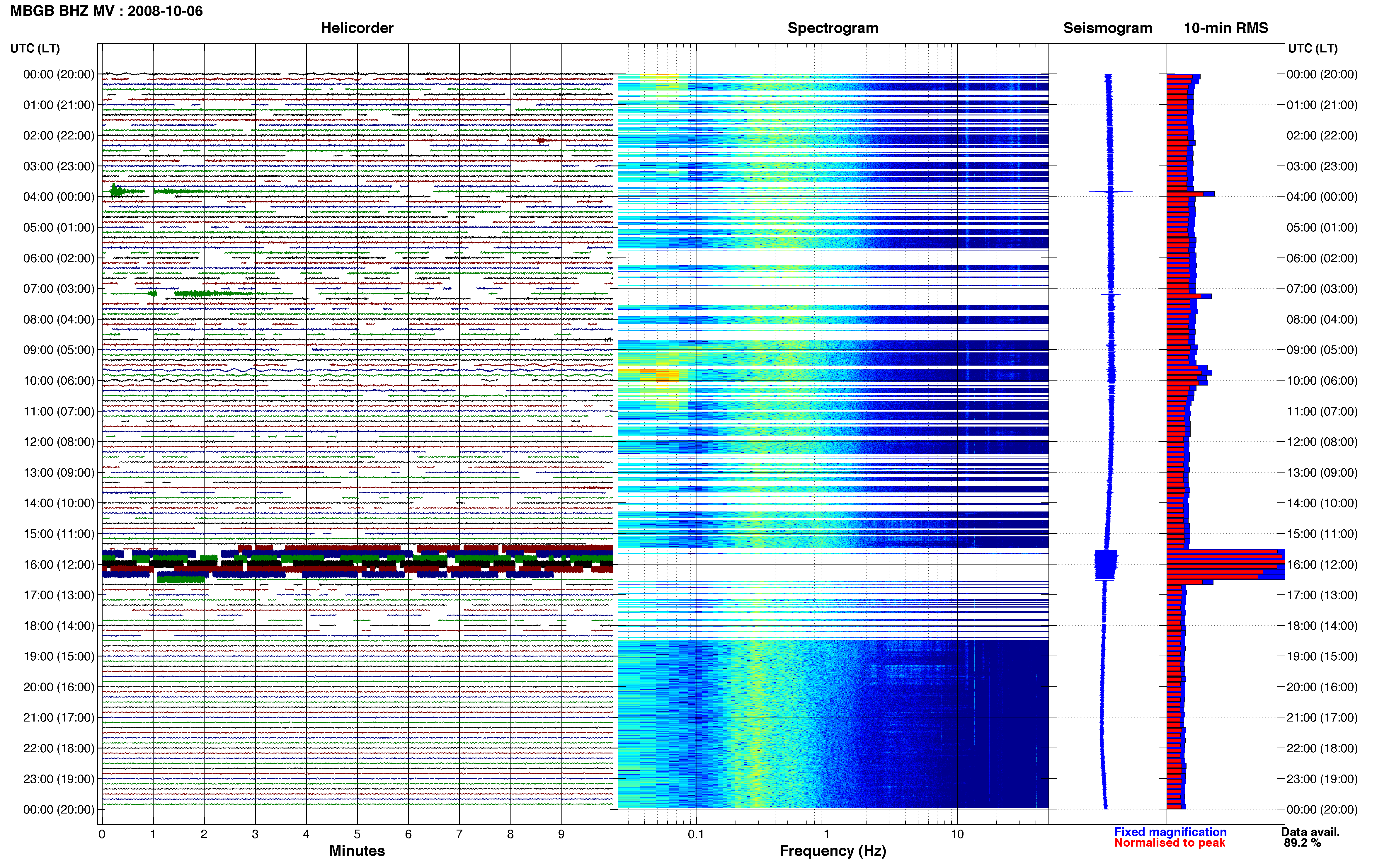Click minute tick label "9"
1389x868 pixels.
(x=561, y=834)
